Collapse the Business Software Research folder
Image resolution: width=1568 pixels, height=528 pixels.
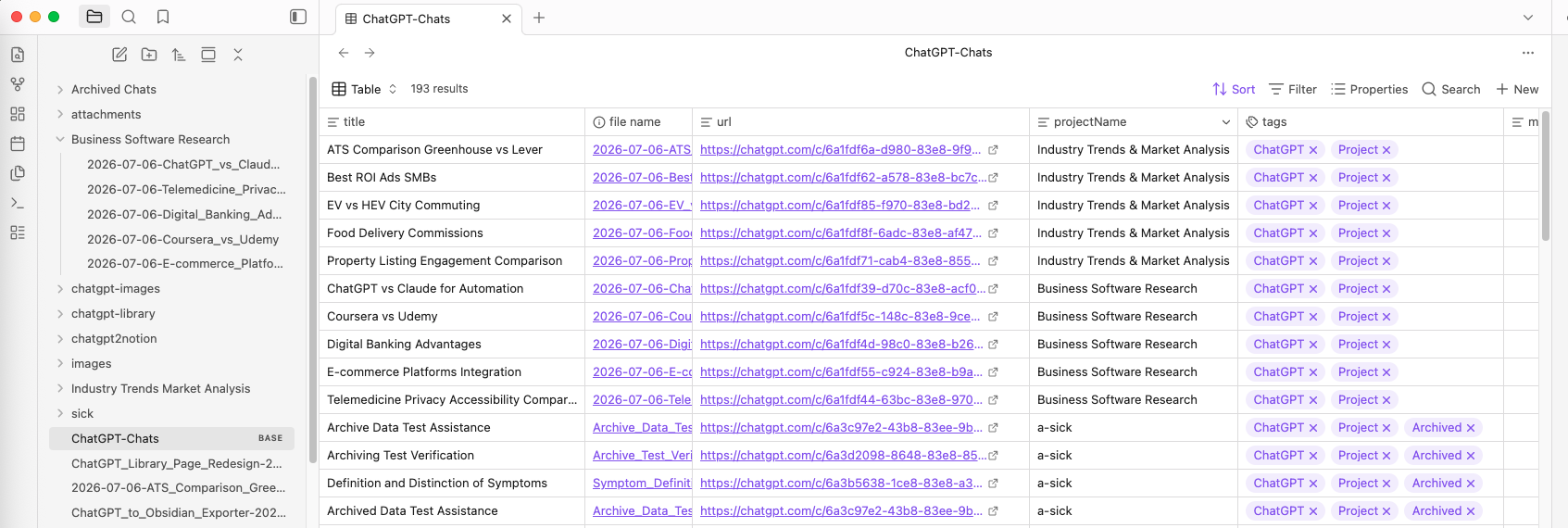pos(60,140)
